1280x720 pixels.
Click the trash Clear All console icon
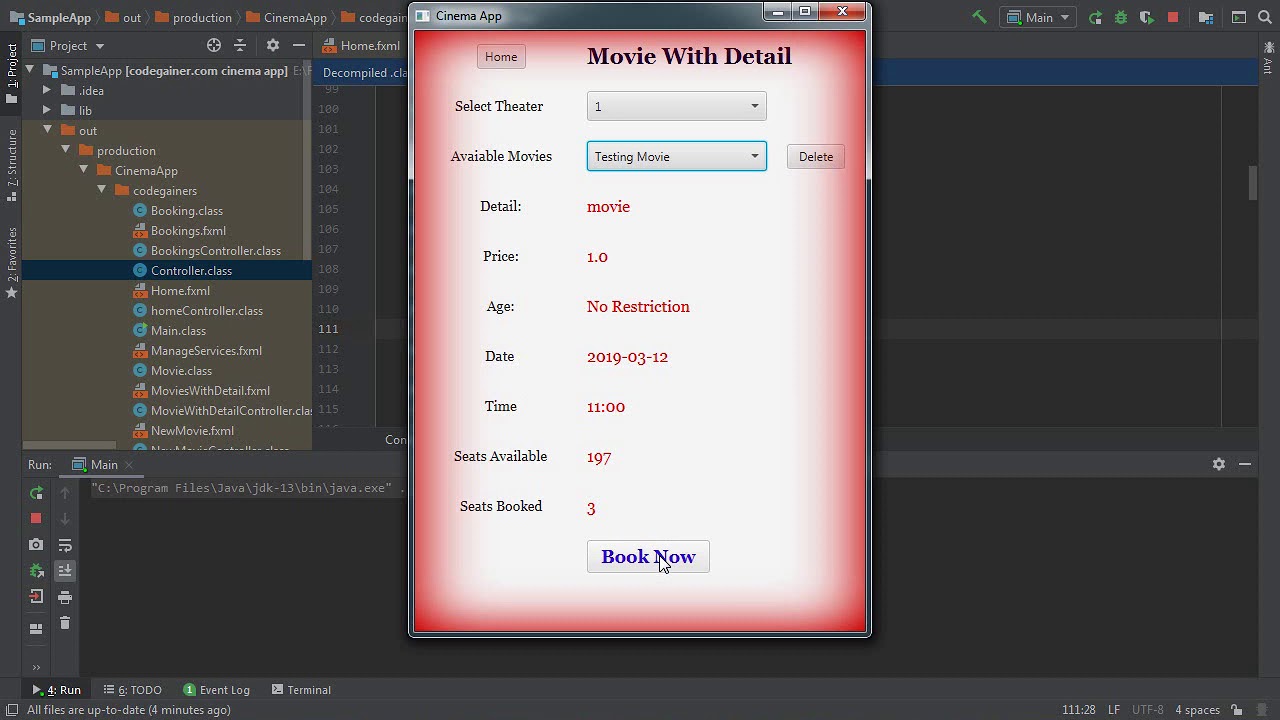click(65, 623)
